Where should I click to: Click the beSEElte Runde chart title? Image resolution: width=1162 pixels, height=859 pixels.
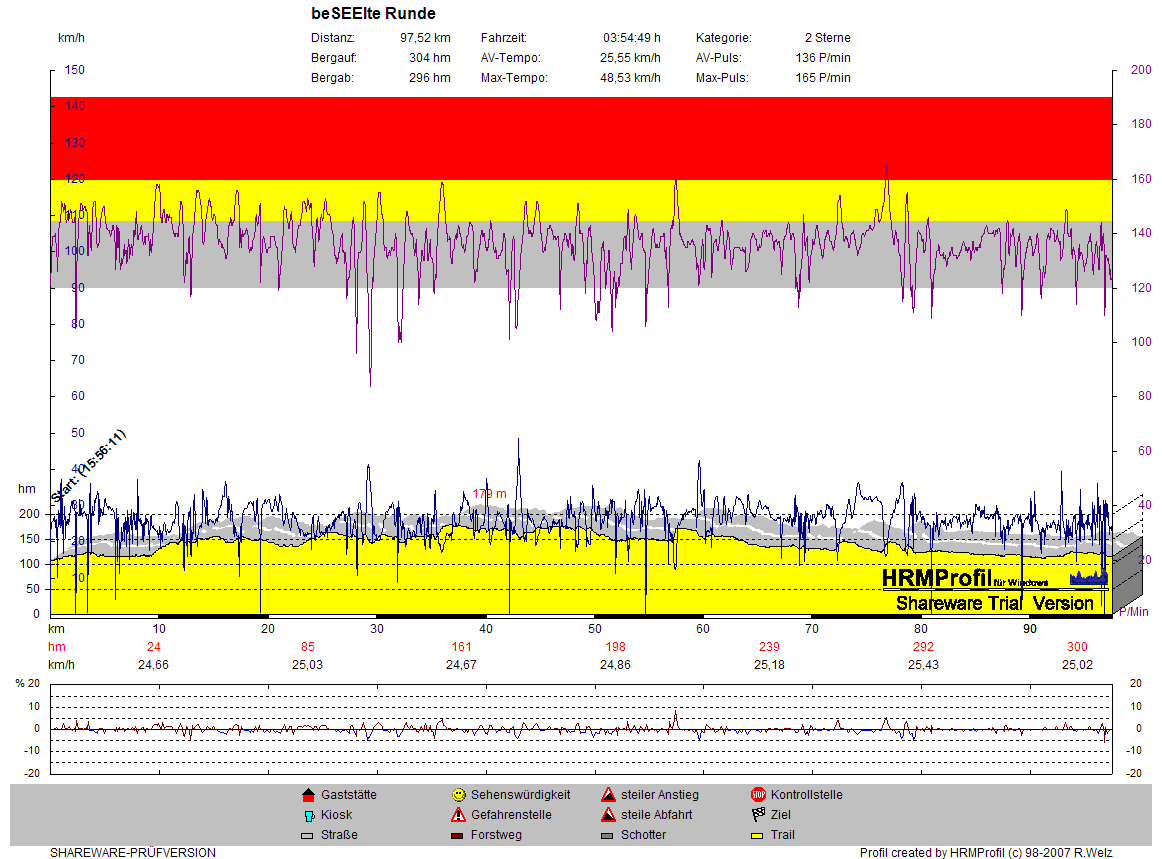[373, 14]
